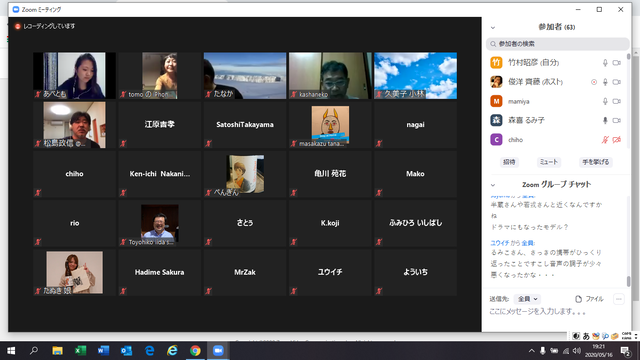Screen dimensions: 640x360
Task: Click the recording indicator beside 俊洋 齋藤
Action: (594, 82)
